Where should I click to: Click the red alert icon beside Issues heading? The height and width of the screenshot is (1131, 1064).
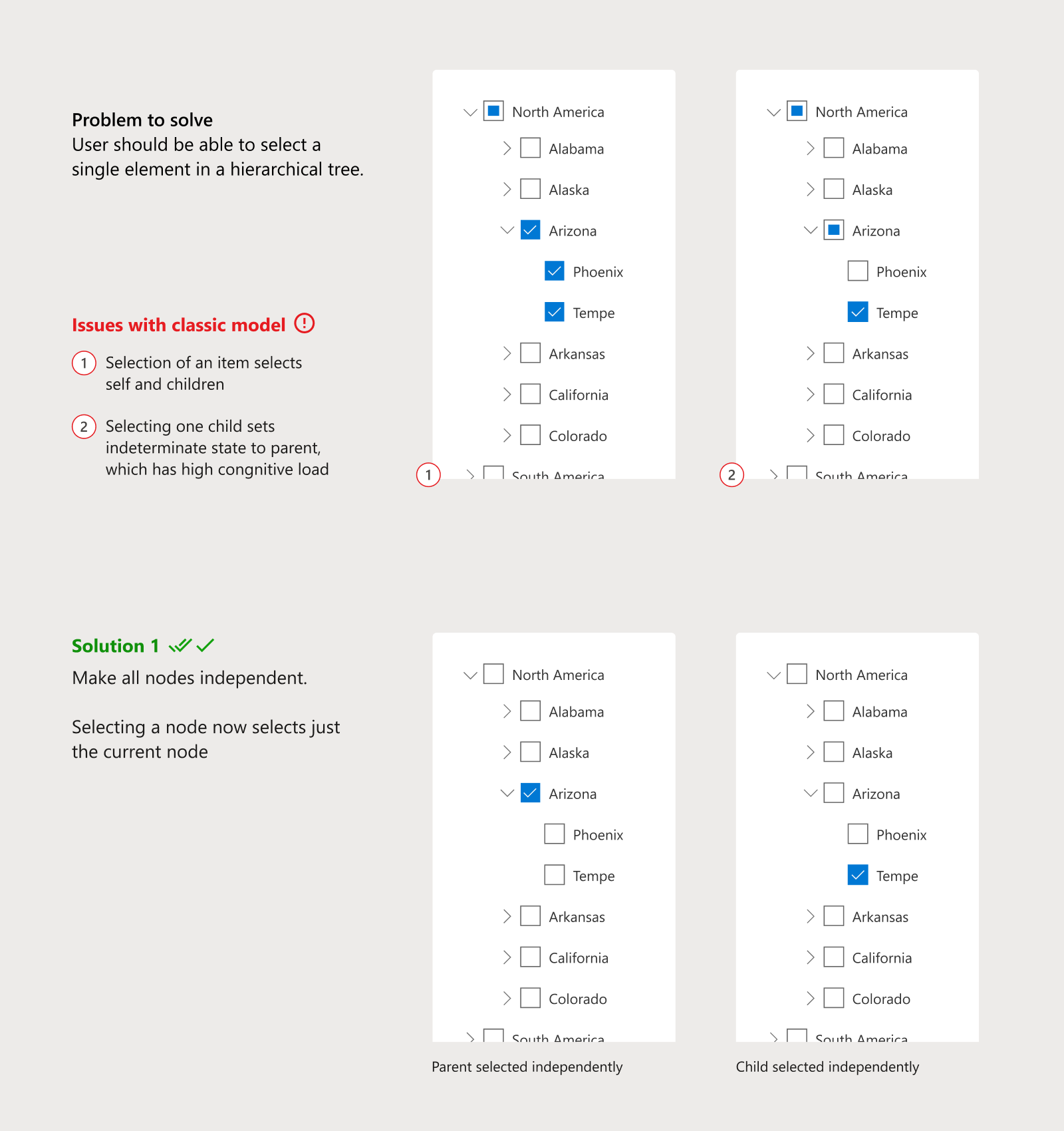click(305, 323)
